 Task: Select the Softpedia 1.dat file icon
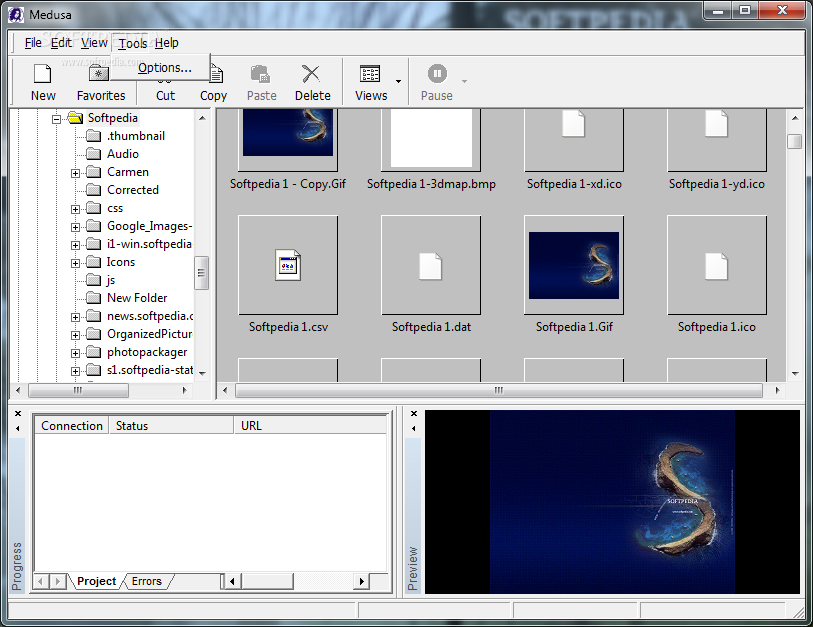pos(430,266)
